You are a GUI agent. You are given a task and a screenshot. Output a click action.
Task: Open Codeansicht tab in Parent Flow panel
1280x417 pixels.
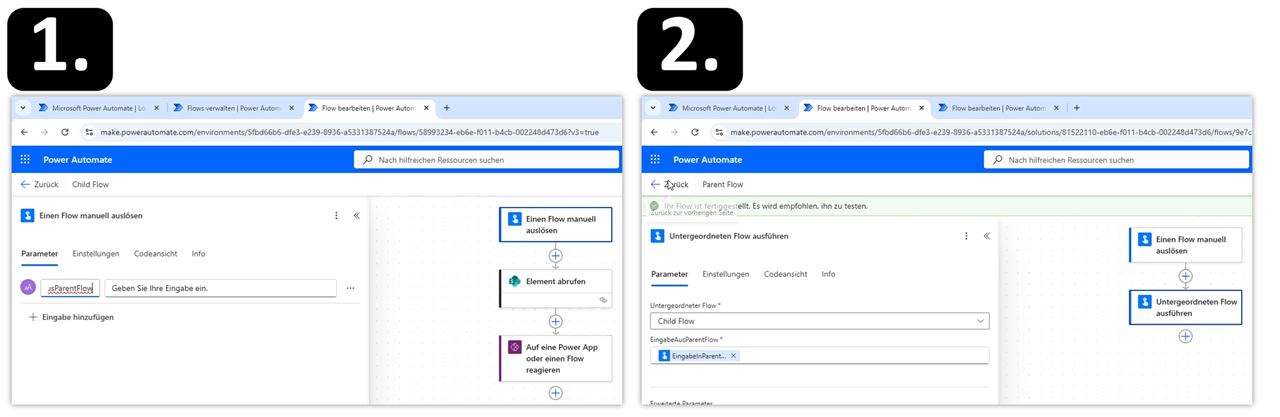786,274
